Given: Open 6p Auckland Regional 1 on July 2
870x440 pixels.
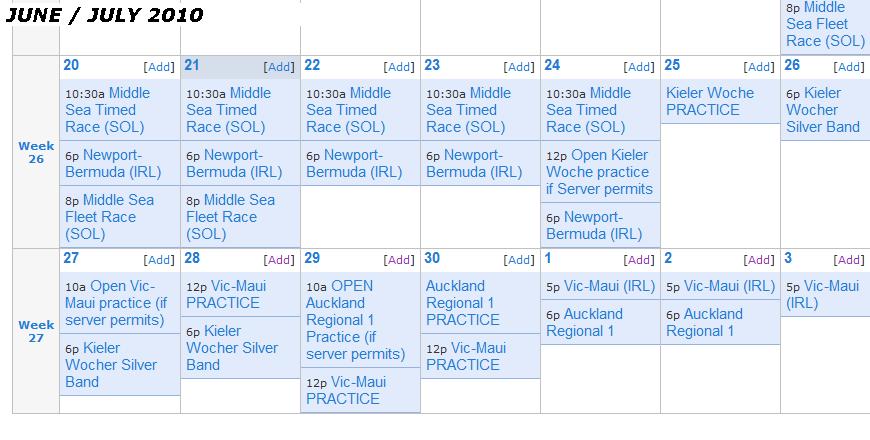Looking at the screenshot, I should click(x=704, y=322).
